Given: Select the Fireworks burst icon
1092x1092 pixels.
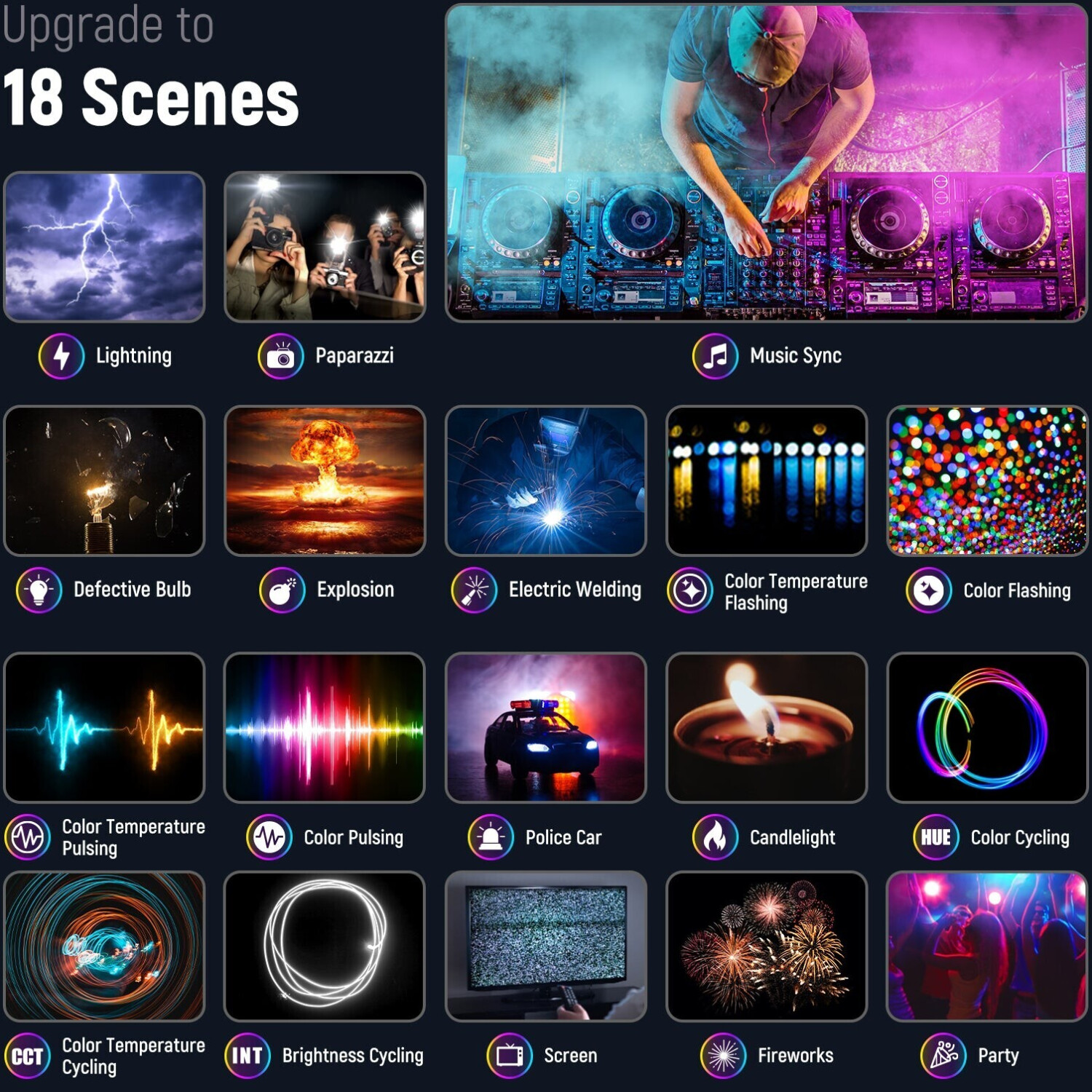Looking at the screenshot, I should click(x=723, y=1056).
